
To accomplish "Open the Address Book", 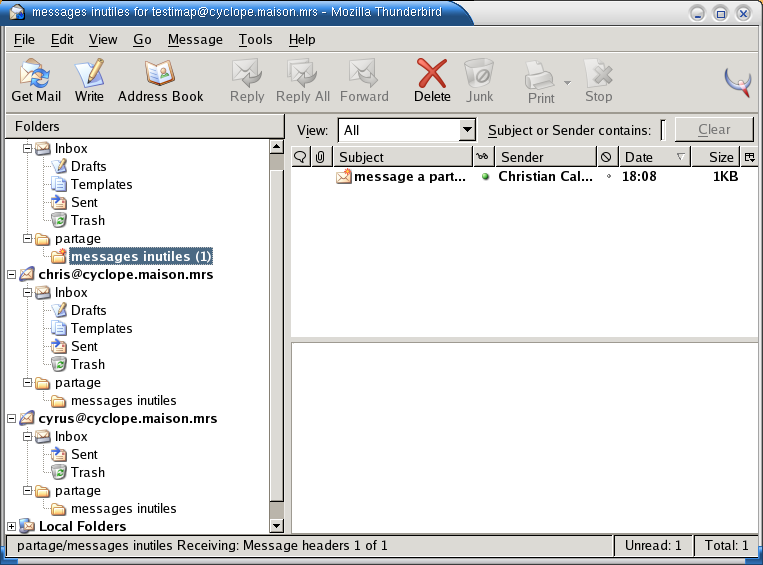I will click(160, 80).
